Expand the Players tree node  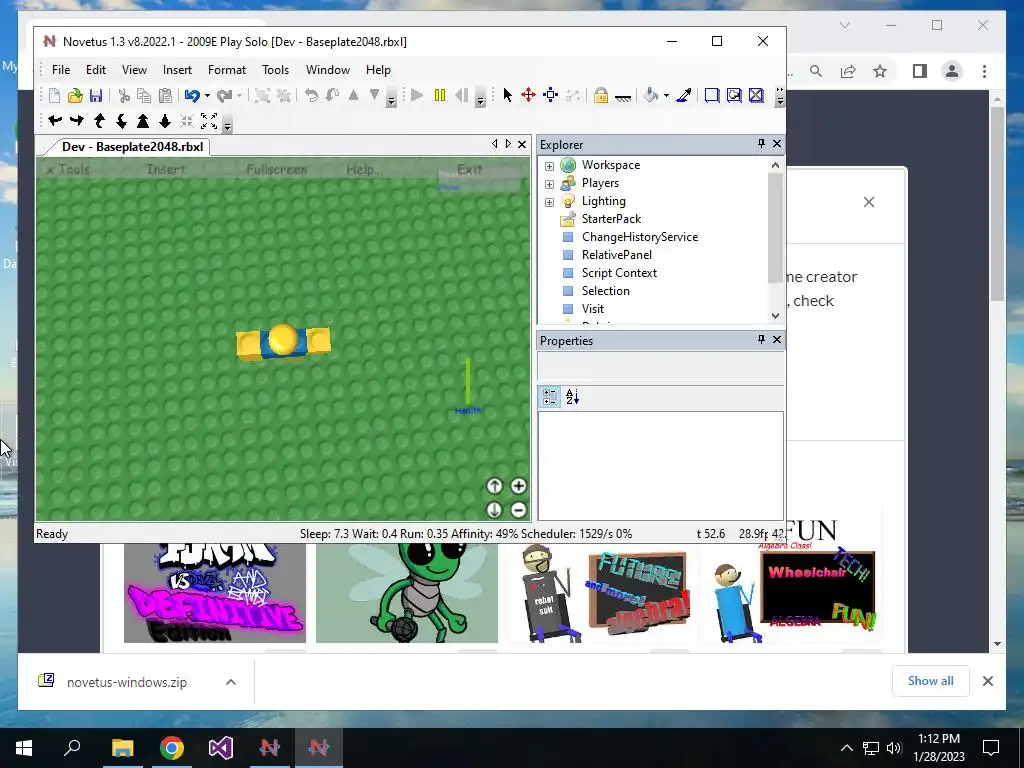549,184
